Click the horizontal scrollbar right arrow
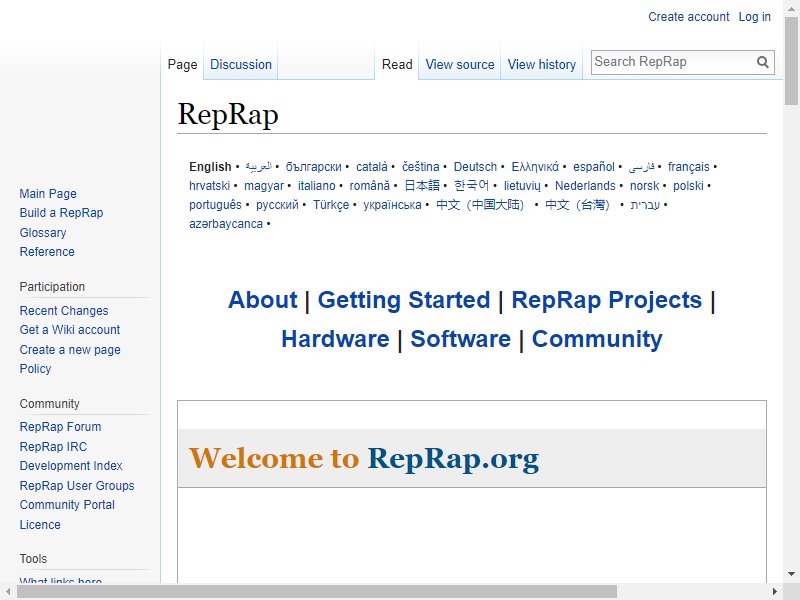The image size is (800, 600). [x=774, y=592]
